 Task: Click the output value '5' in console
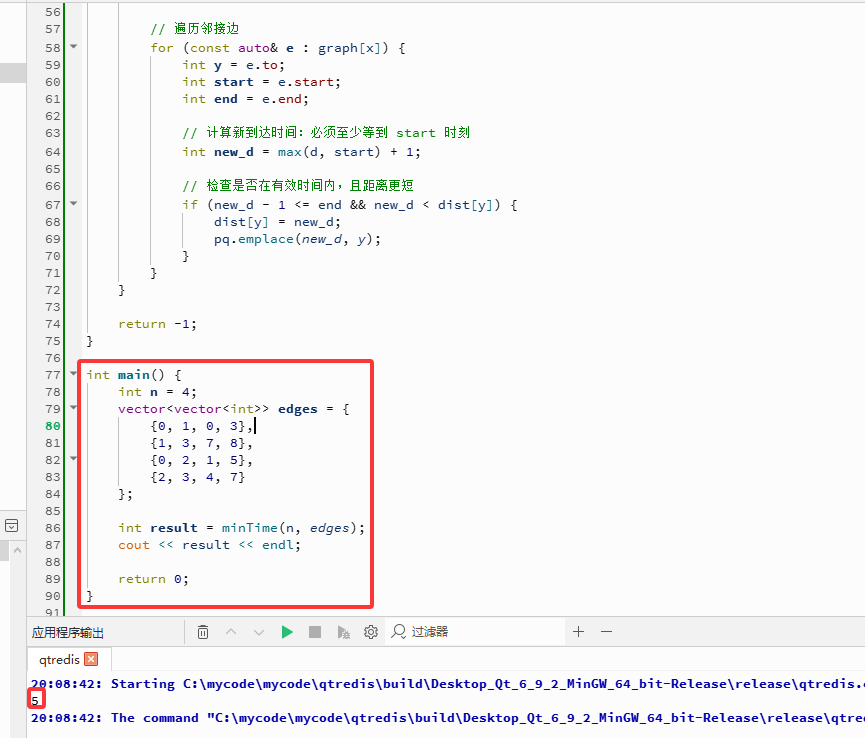point(35,700)
